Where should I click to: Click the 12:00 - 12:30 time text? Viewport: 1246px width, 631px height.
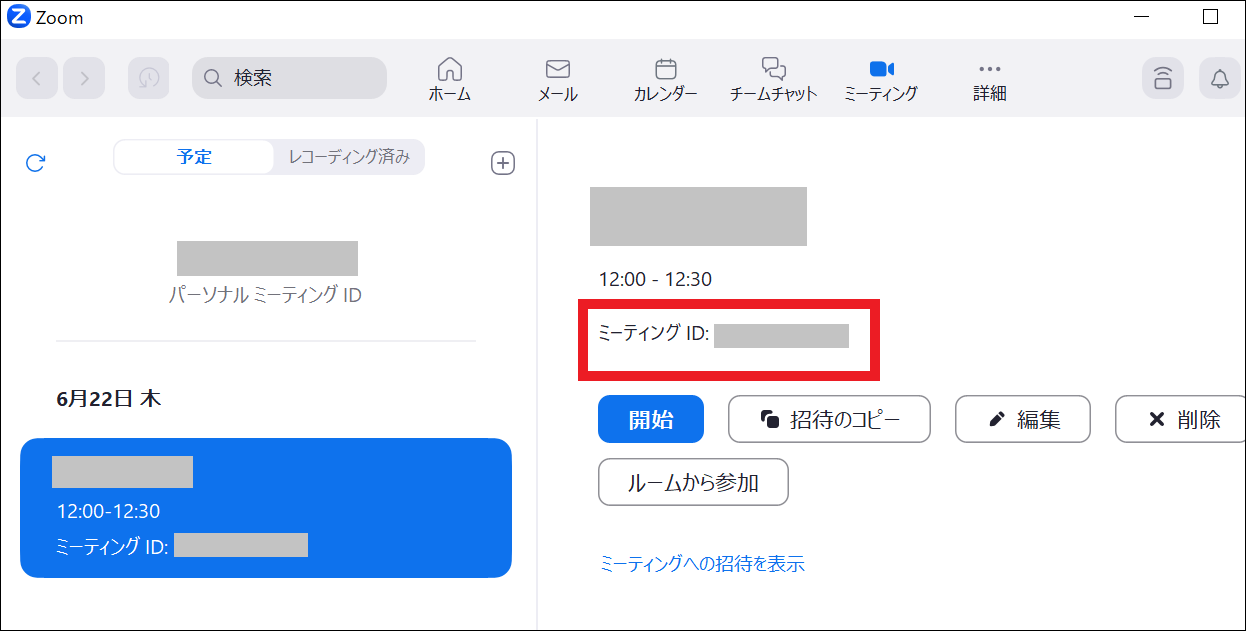[655, 279]
